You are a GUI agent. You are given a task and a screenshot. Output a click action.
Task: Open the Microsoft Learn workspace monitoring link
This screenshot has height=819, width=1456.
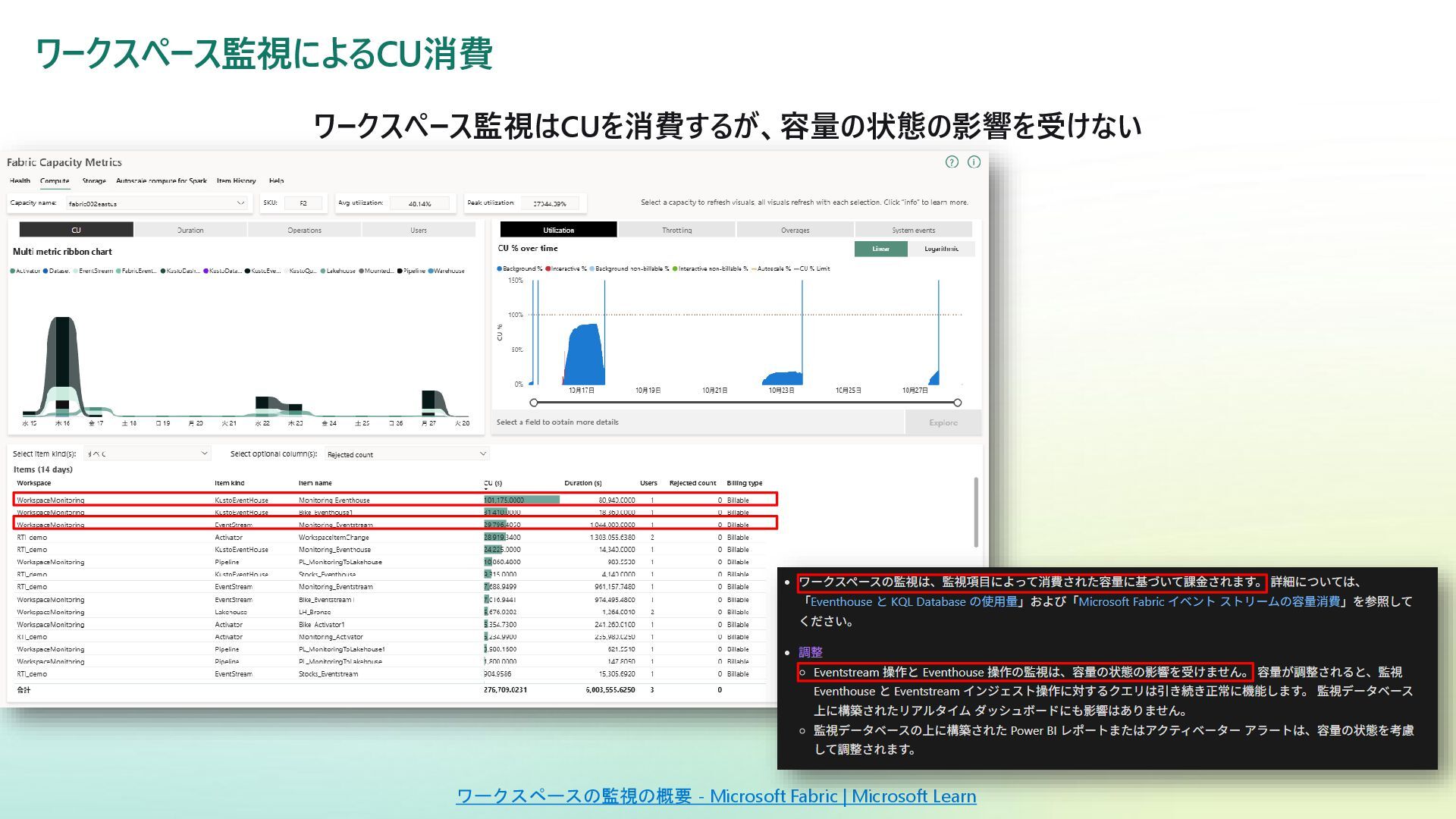click(x=716, y=795)
